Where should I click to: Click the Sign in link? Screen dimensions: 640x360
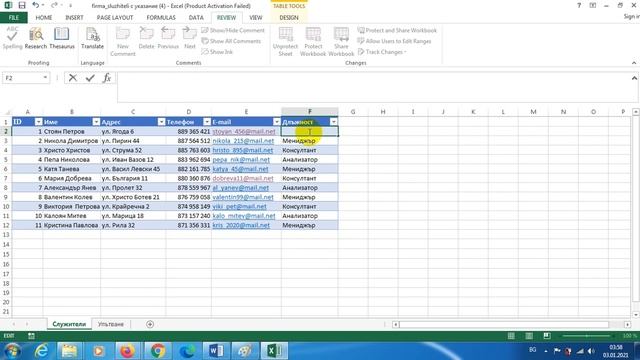point(631,16)
